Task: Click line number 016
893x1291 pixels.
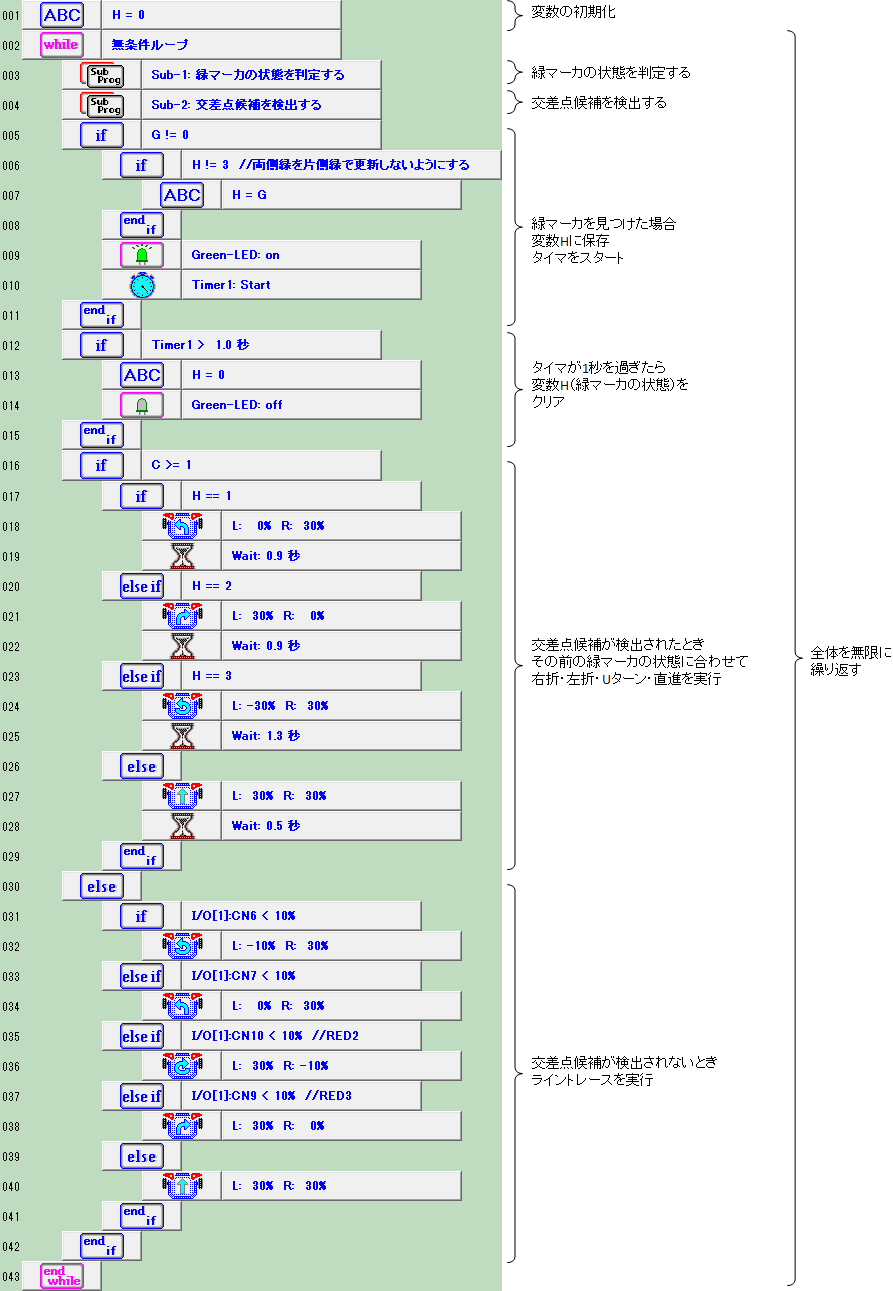Action: tap(11, 465)
